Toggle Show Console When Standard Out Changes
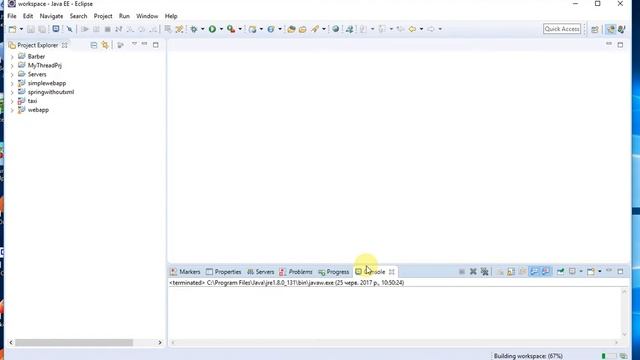The height and width of the screenshot is (360, 640). coord(534,271)
